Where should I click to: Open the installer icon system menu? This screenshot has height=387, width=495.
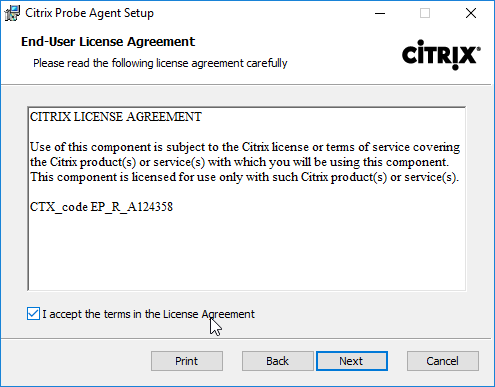(12, 13)
